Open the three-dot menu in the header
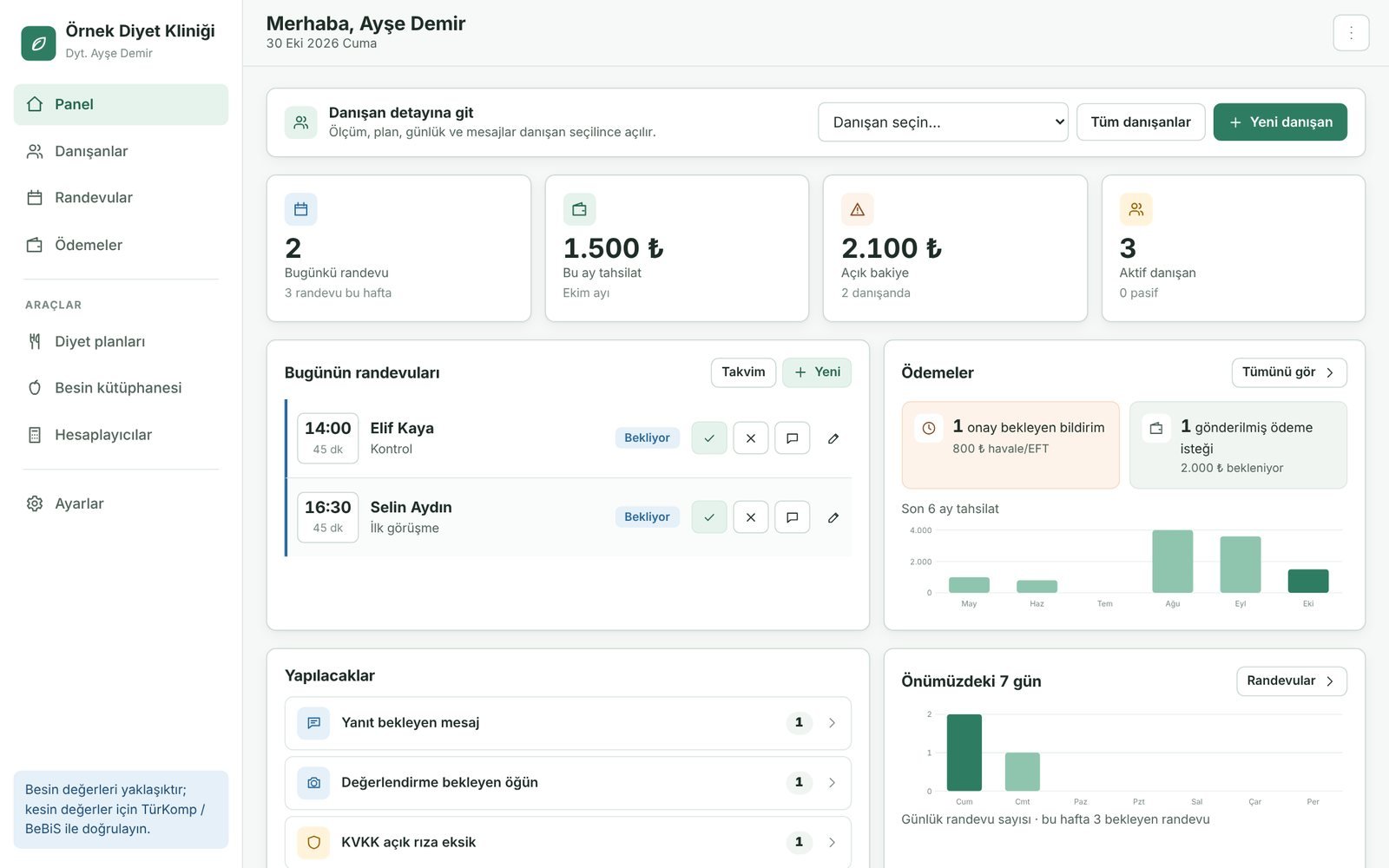The image size is (1389, 868). [1351, 33]
